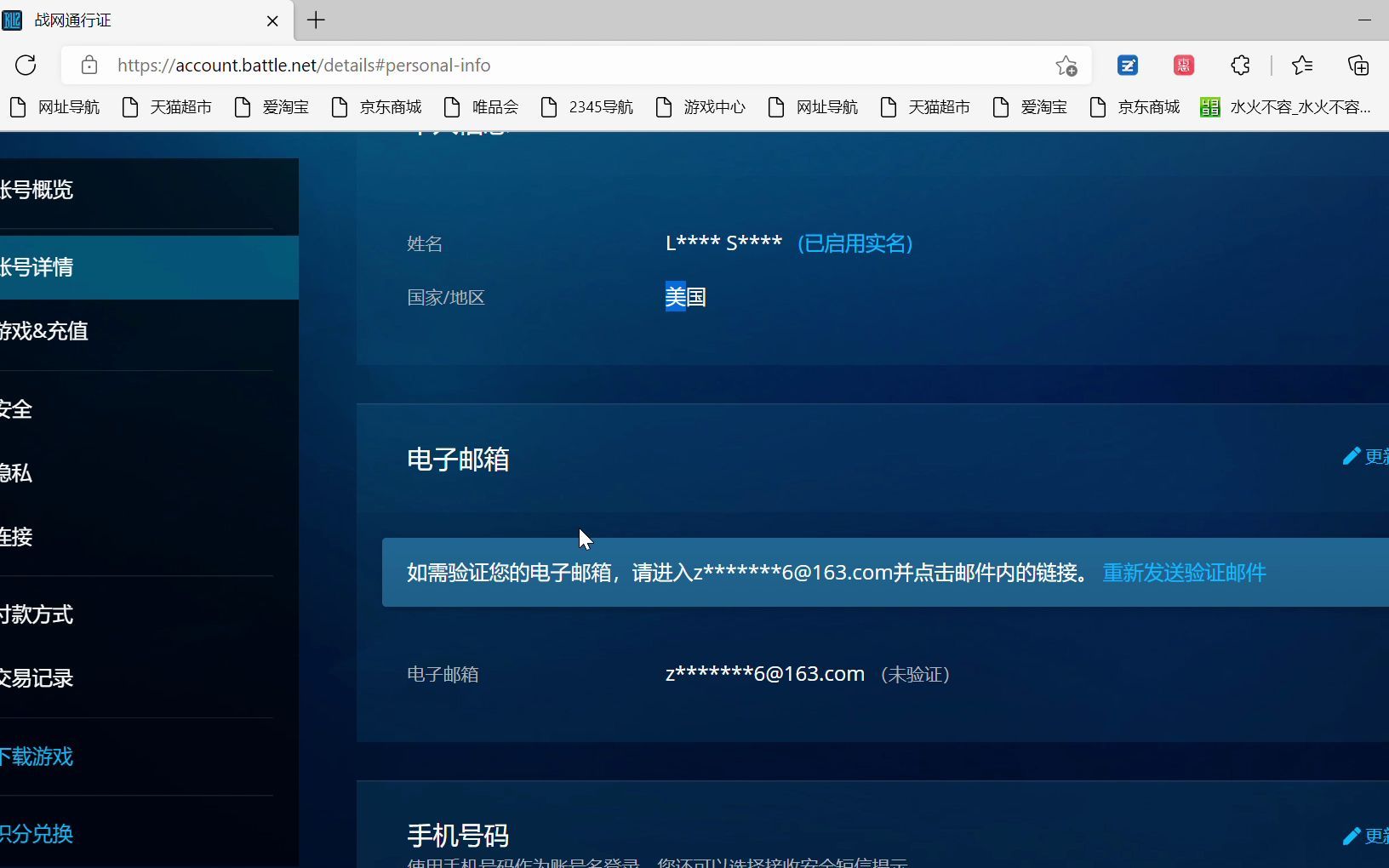Screen dimensions: 1389x868
Task: Open the 水火不容 bookmark
Action: pos(1286,107)
